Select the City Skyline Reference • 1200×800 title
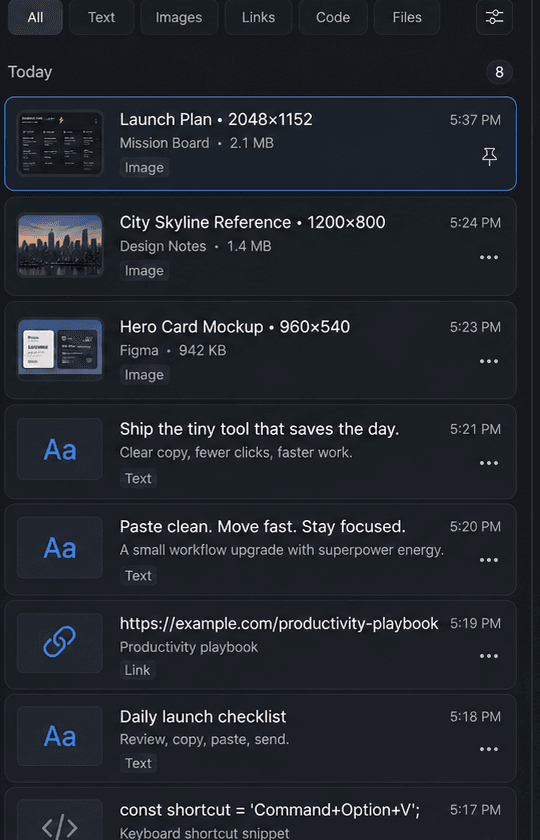 252,222
